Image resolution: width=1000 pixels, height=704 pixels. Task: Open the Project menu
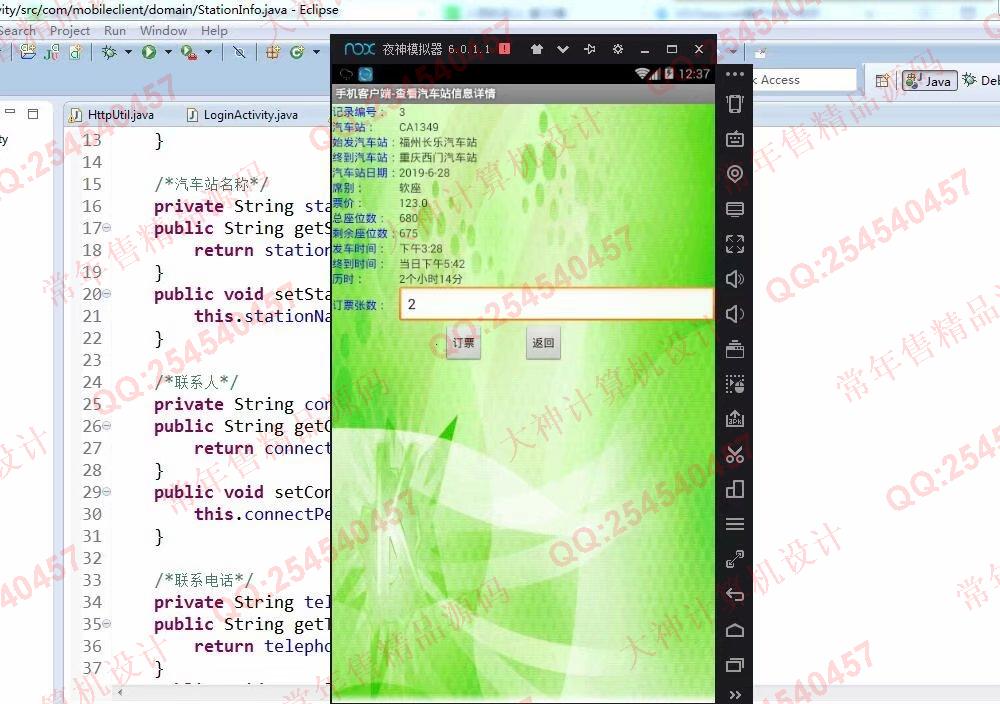70,31
